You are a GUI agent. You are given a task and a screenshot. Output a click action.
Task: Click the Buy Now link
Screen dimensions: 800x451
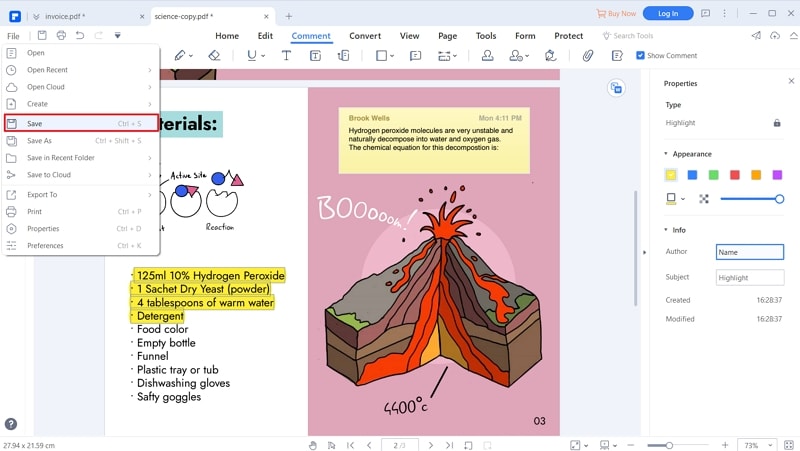coord(616,14)
